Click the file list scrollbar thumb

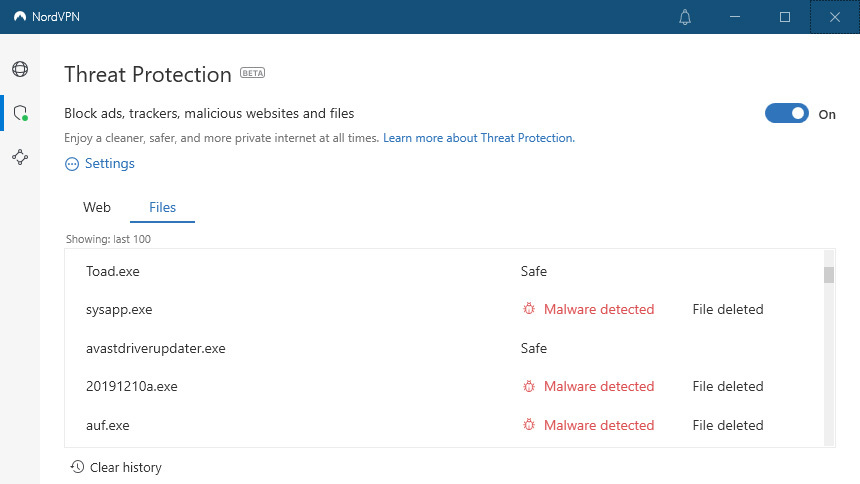click(829, 275)
